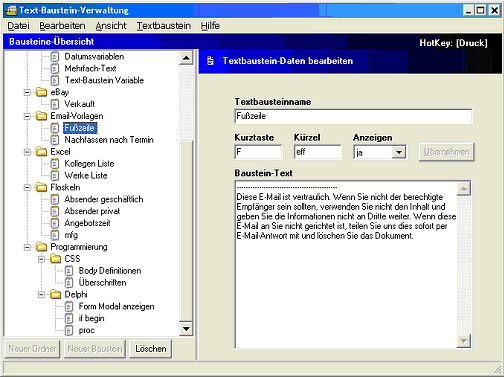The image size is (504, 377).
Task: Click into the Textbausteinname field
Action: (353, 116)
